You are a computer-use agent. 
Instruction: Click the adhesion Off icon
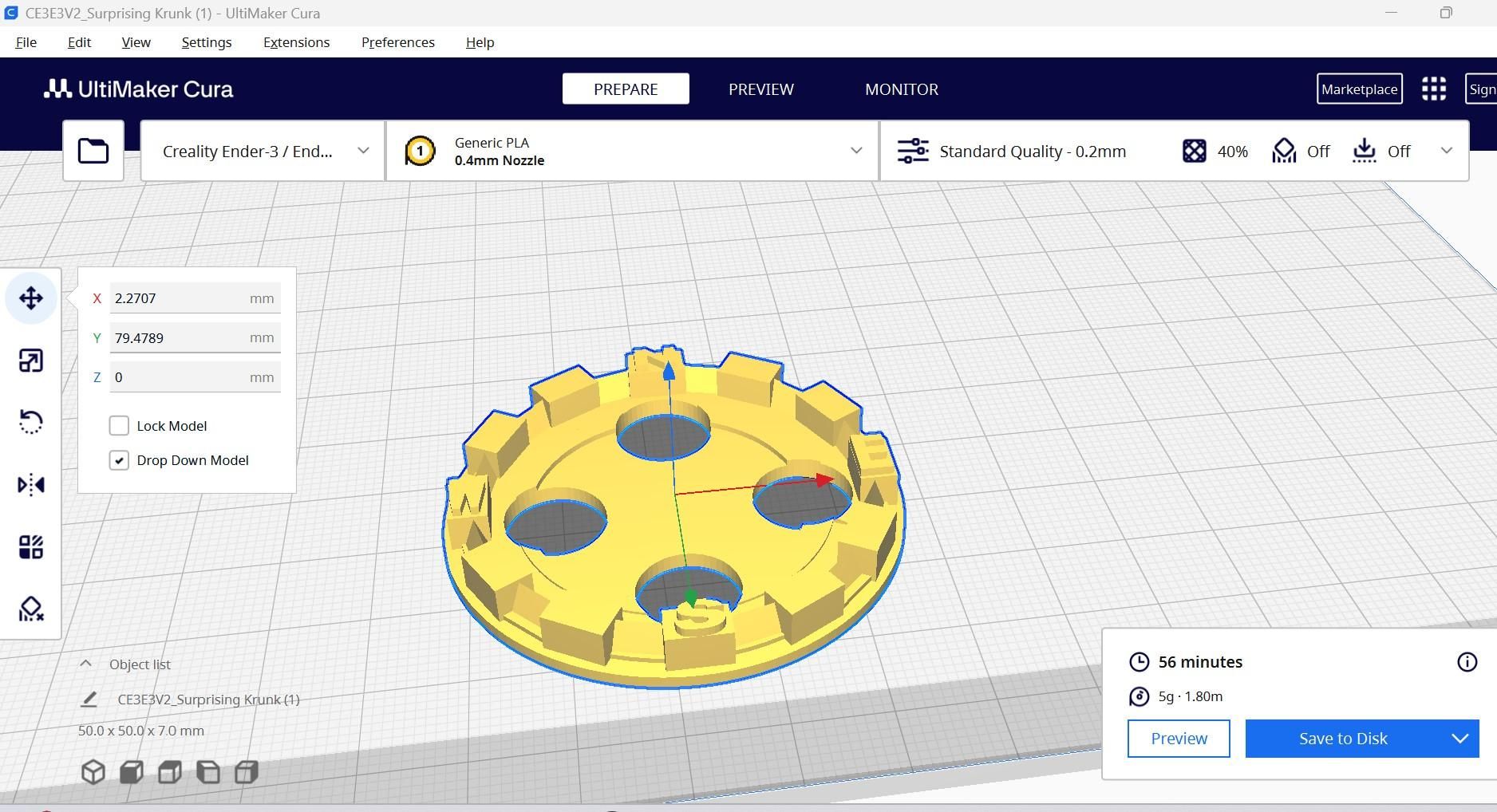click(1365, 151)
